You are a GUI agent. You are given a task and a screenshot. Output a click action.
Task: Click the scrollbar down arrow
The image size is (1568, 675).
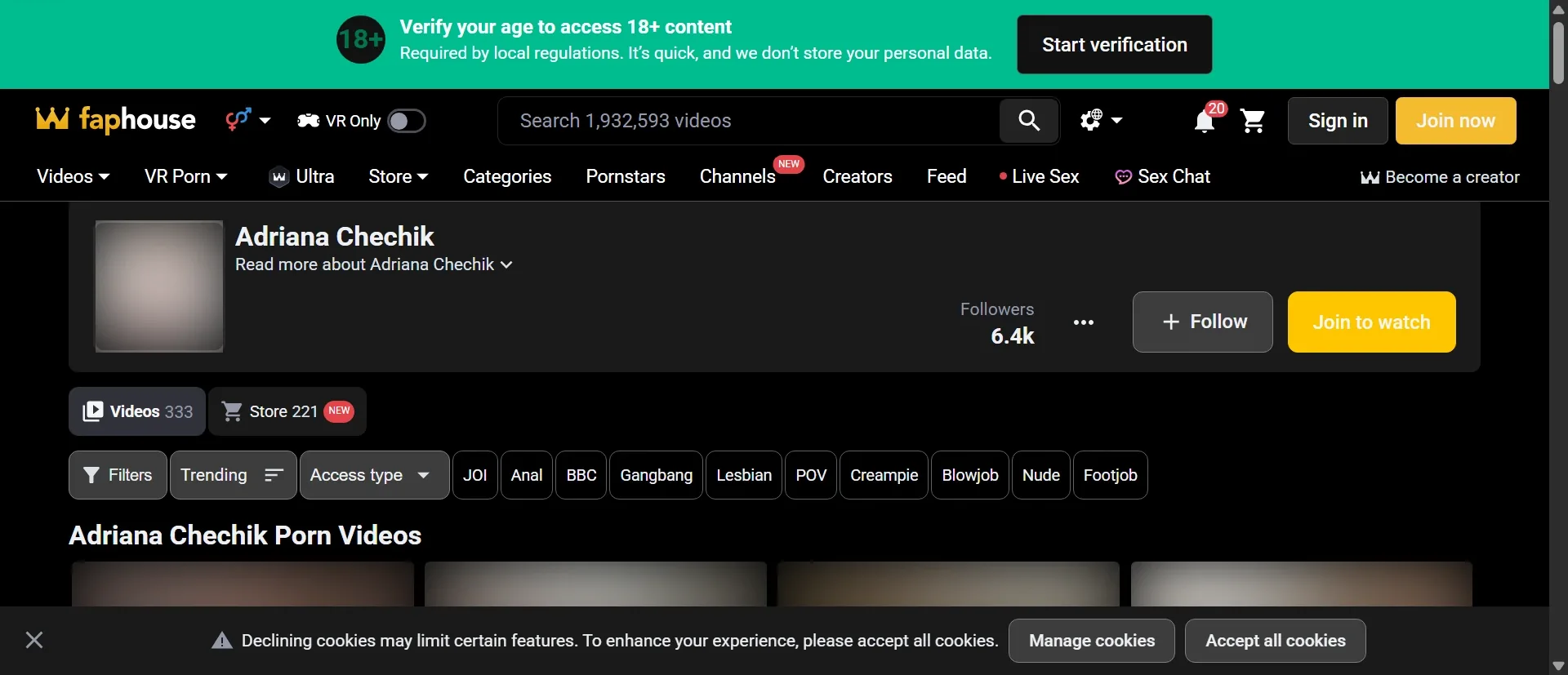[x=1558, y=666]
